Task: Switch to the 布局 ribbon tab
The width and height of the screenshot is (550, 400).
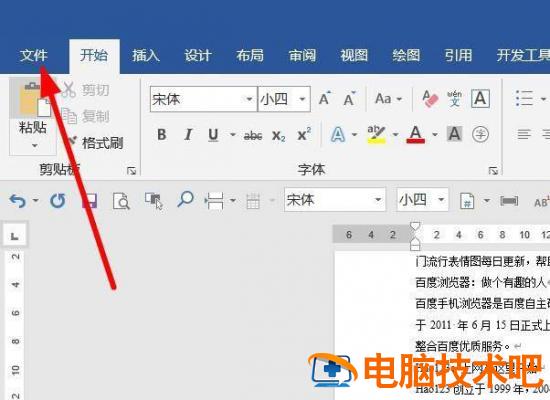Action: [250, 55]
